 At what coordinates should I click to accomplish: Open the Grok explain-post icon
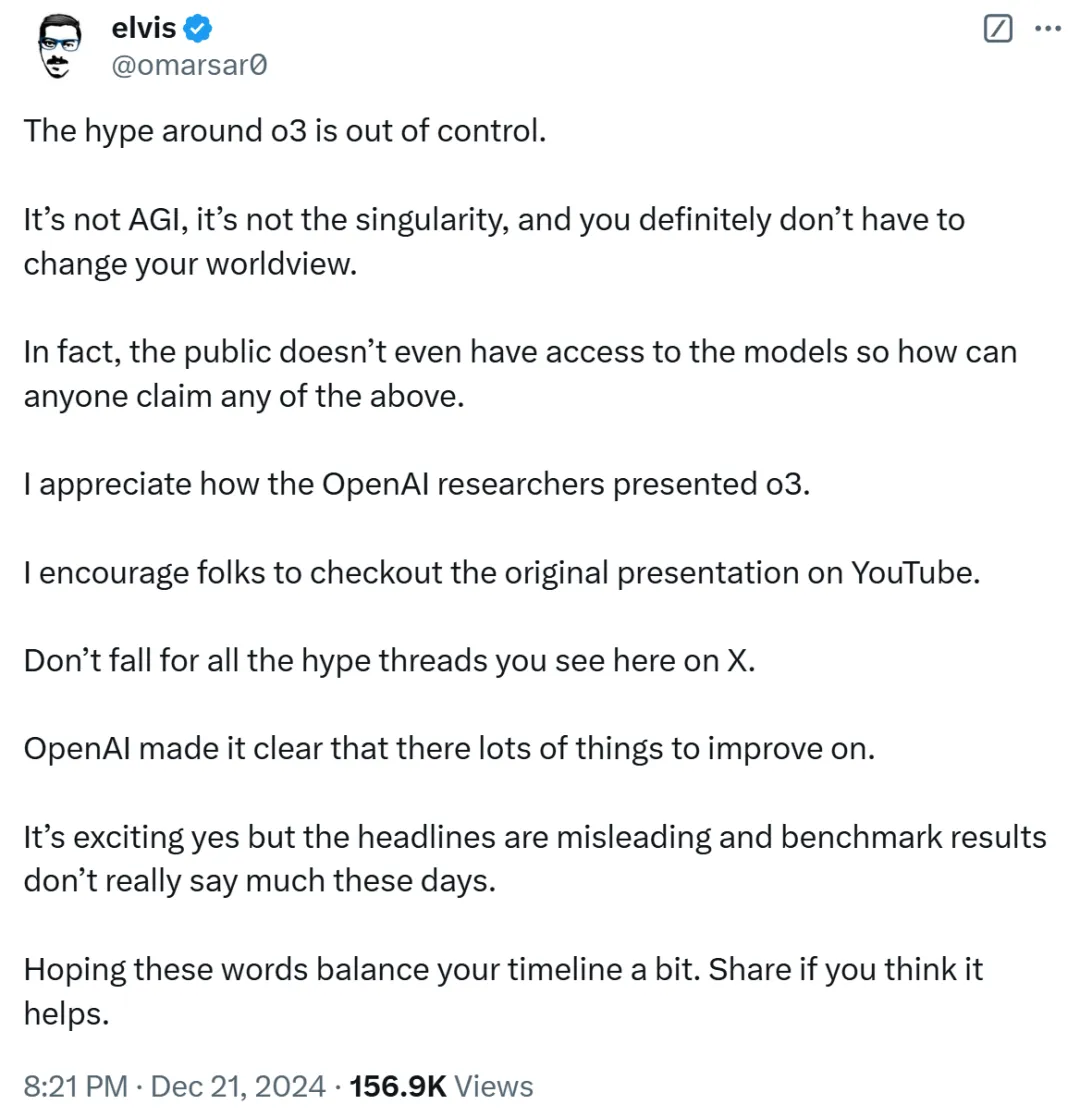click(x=997, y=29)
